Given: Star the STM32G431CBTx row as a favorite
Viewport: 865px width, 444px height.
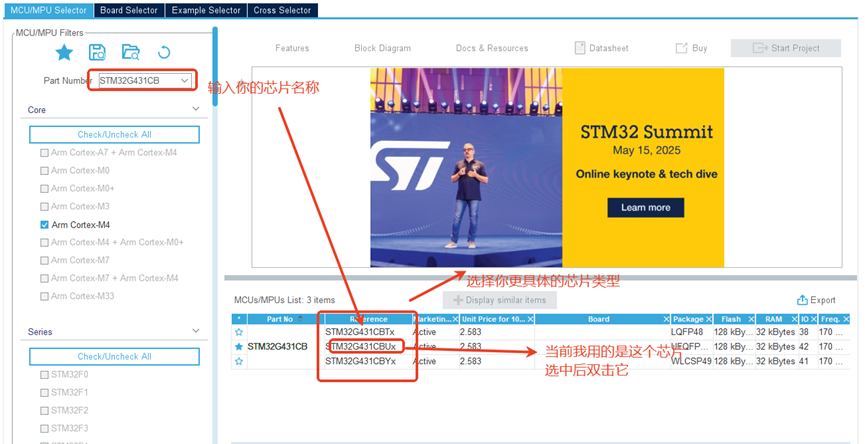Looking at the screenshot, I should click(239, 332).
